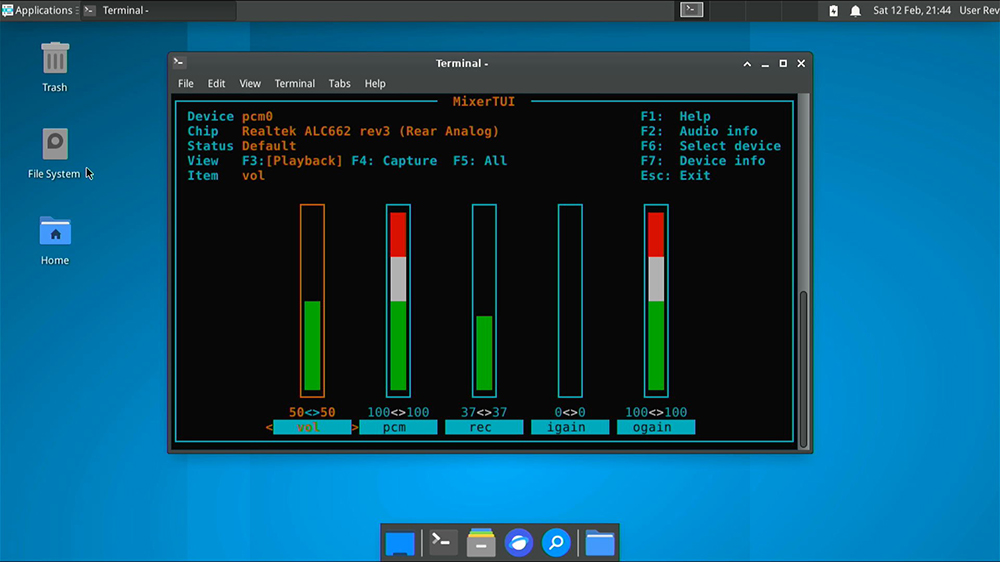Launch the web browser from dock
1000x562 pixels.
pyautogui.click(x=518, y=543)
